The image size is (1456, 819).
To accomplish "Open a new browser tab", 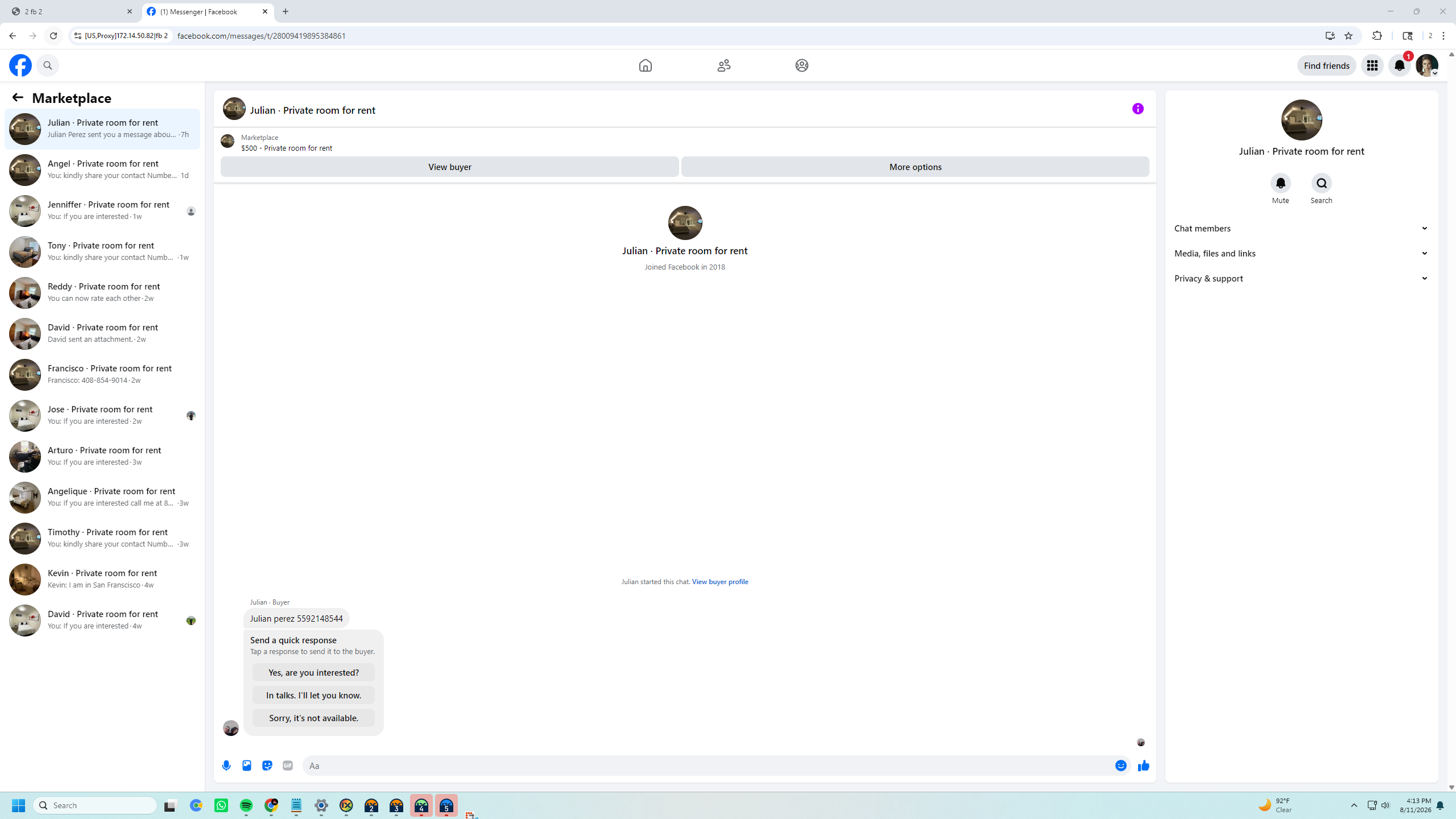I will [x=286, y=11].
